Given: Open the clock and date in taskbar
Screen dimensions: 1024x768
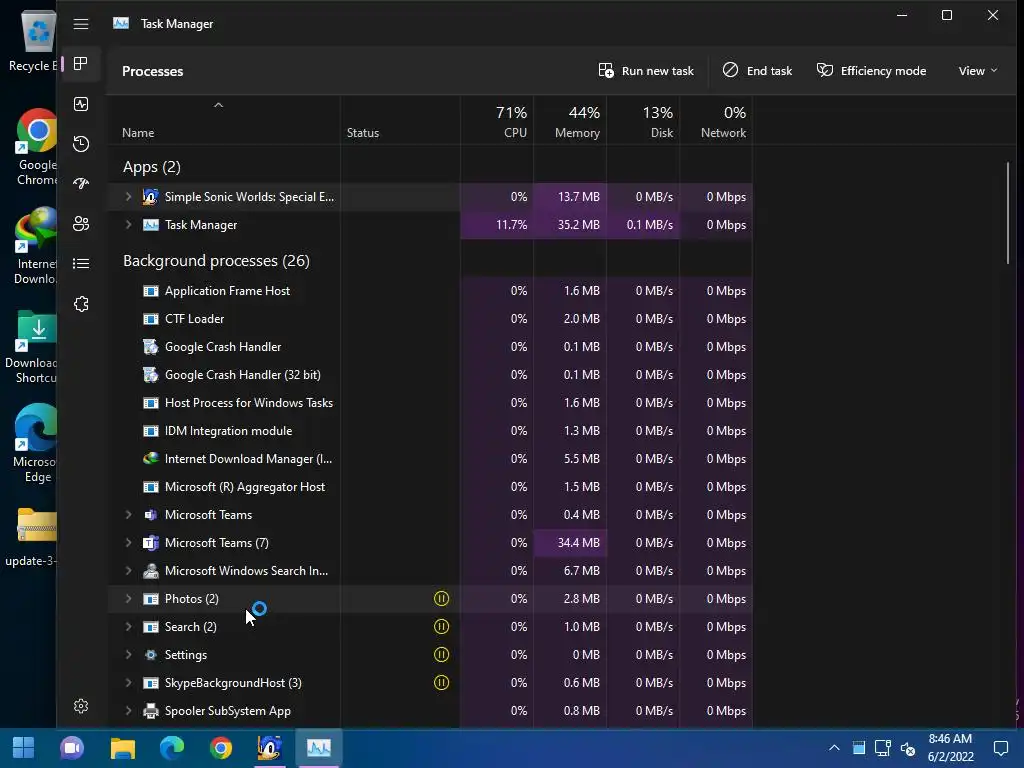Looking at the screenshot, I should click(x=950, y=748).
